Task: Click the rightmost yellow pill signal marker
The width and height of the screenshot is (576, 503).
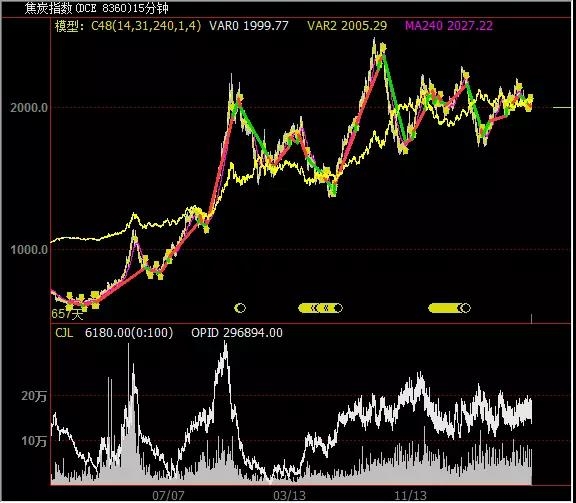Action: (449, 308)
